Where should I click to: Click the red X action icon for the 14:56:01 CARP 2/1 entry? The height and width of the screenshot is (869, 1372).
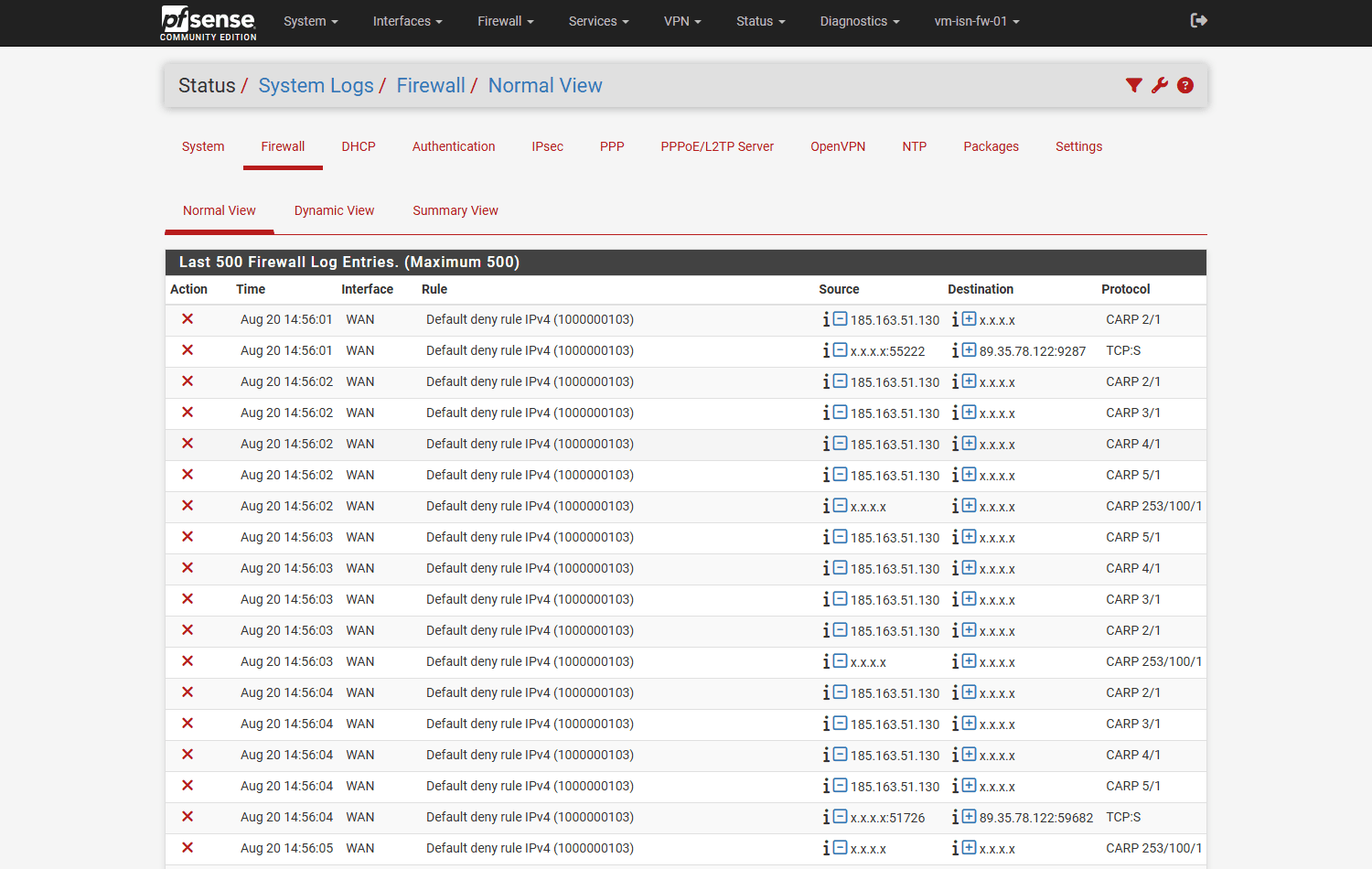pyautogui.click(x=188, y=319)
